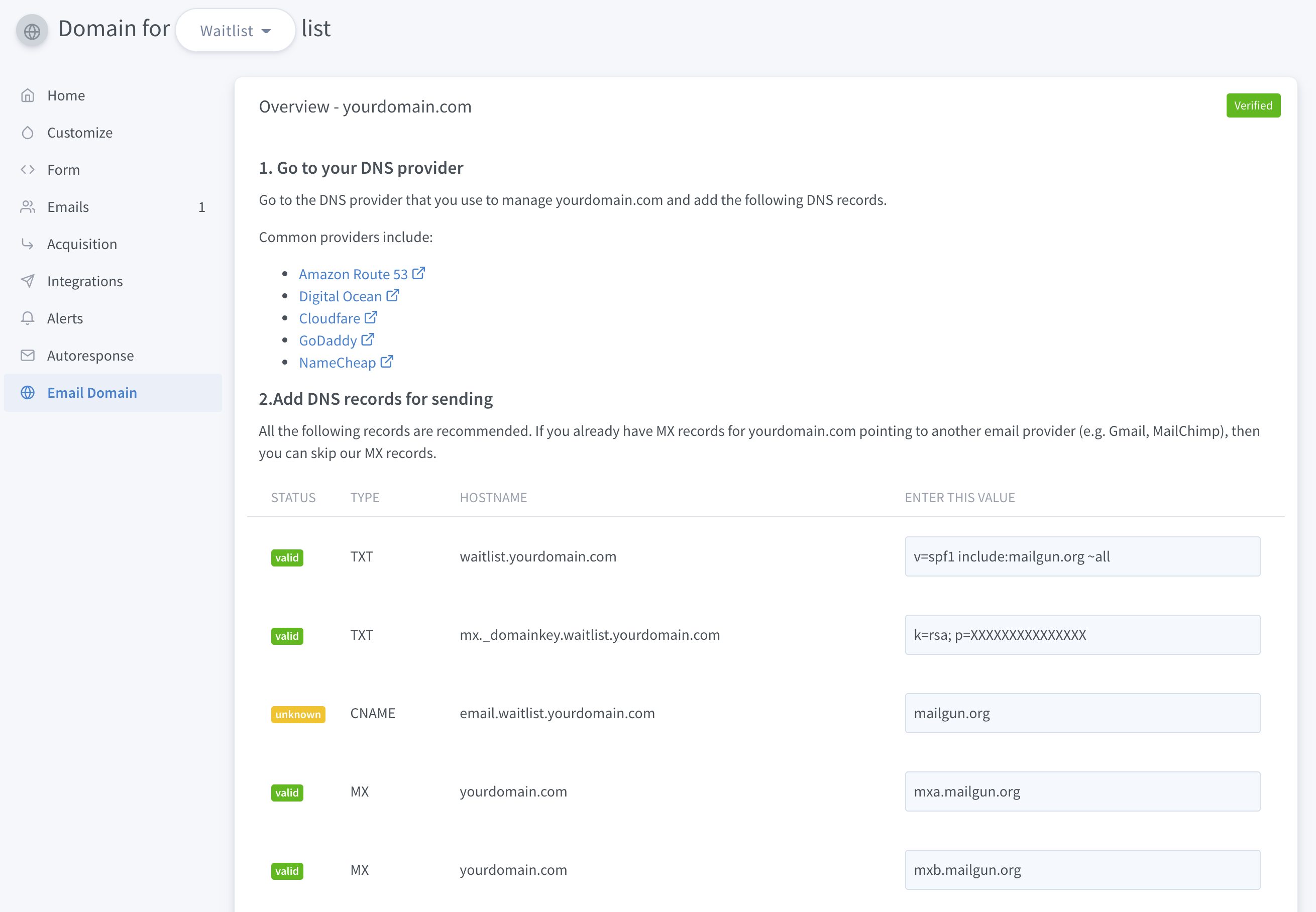This screenshot has height=912, width=1316.
Task: Open the Waitlist list dropdown
Action: coord(235,31)
